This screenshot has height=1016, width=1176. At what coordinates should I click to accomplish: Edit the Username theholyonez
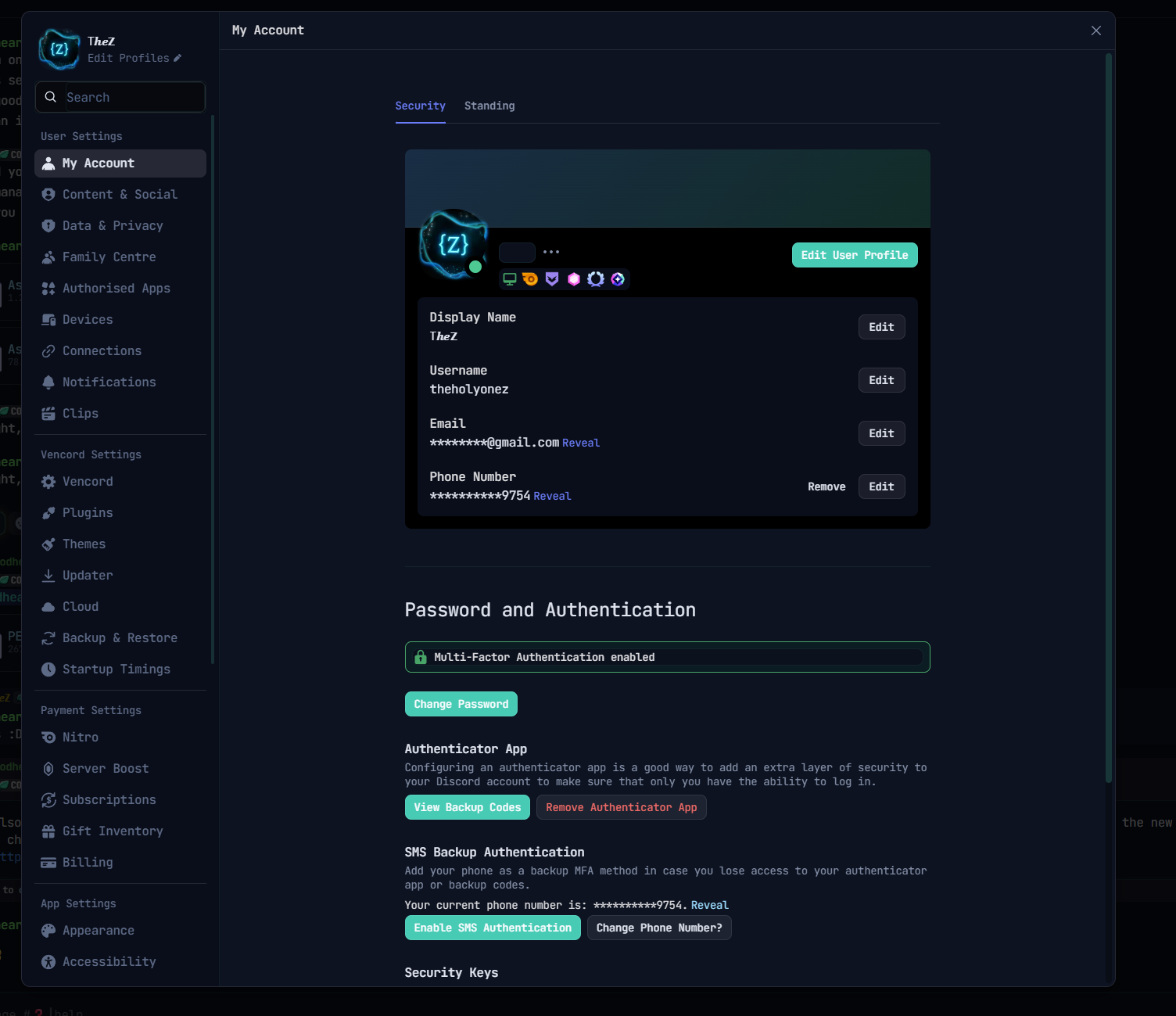click(881, 380)
